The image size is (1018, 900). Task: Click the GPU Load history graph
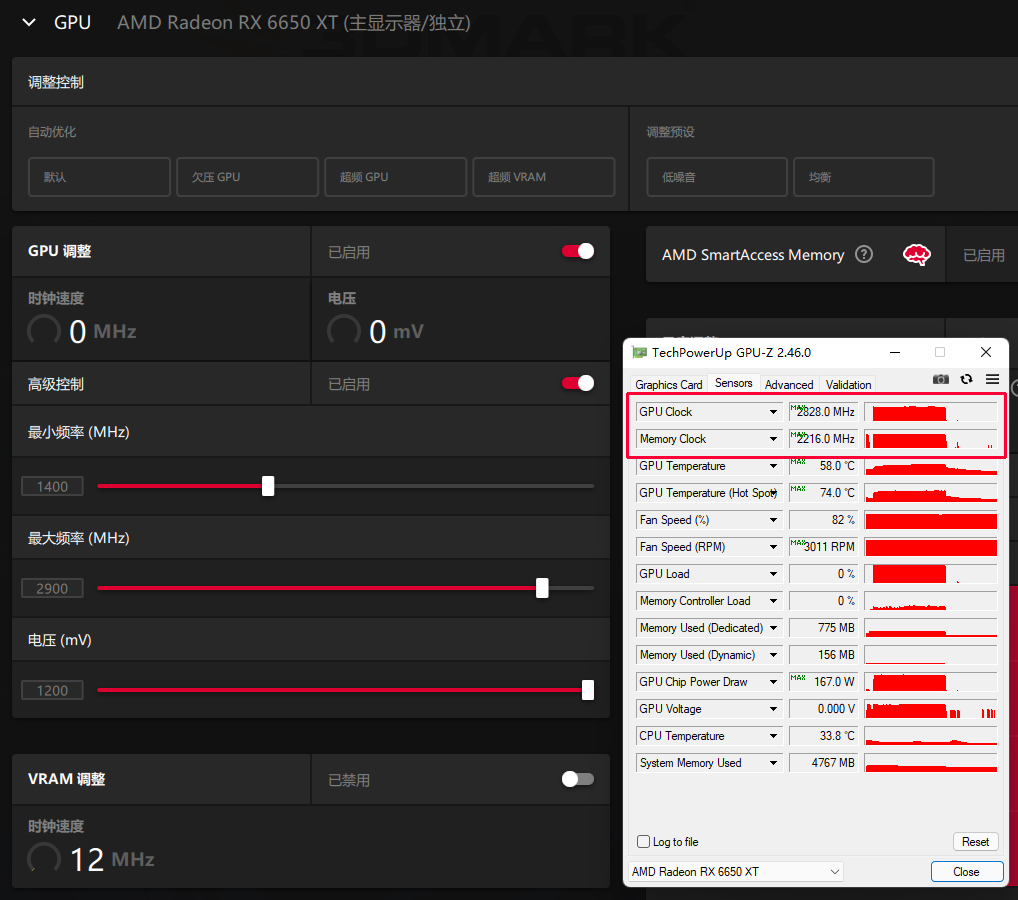(930, 574)
